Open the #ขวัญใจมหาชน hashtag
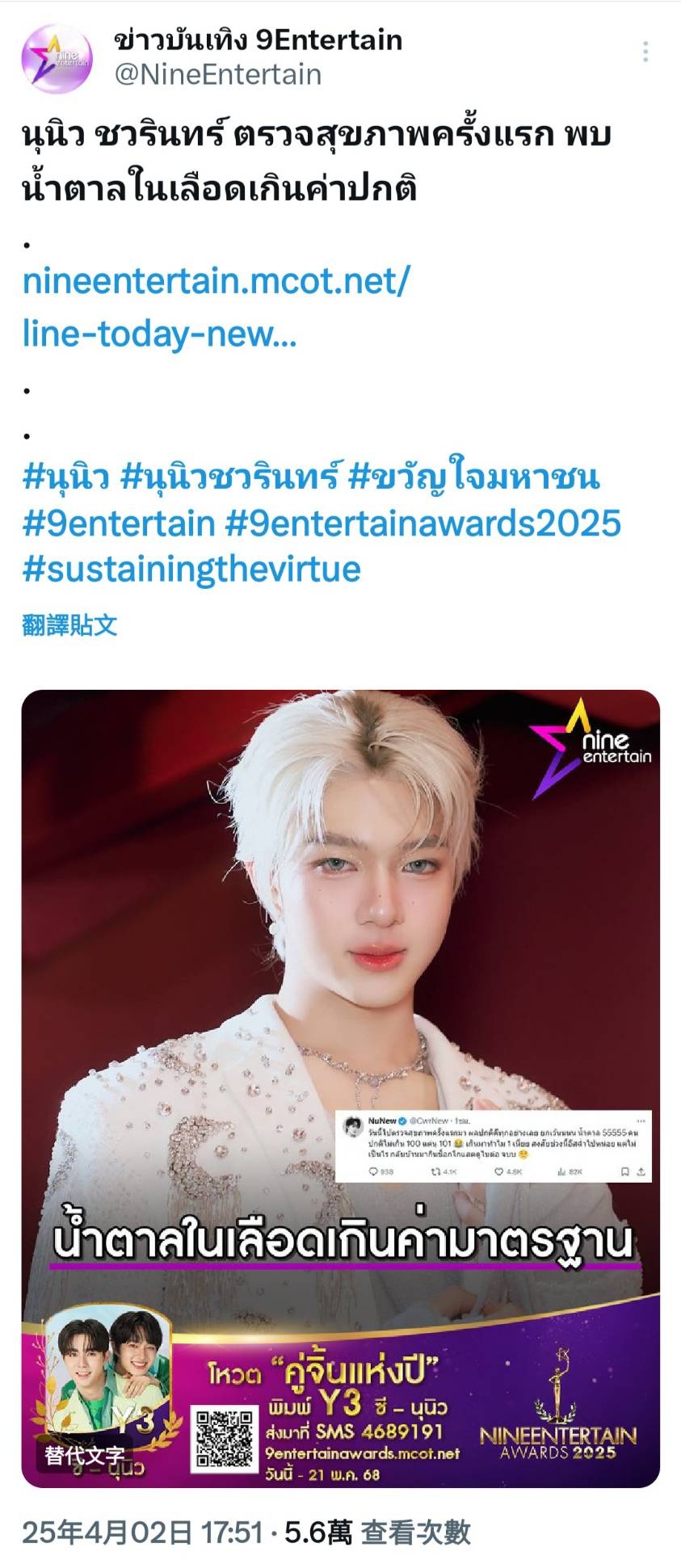The image size is (681, 1568). 474,477
